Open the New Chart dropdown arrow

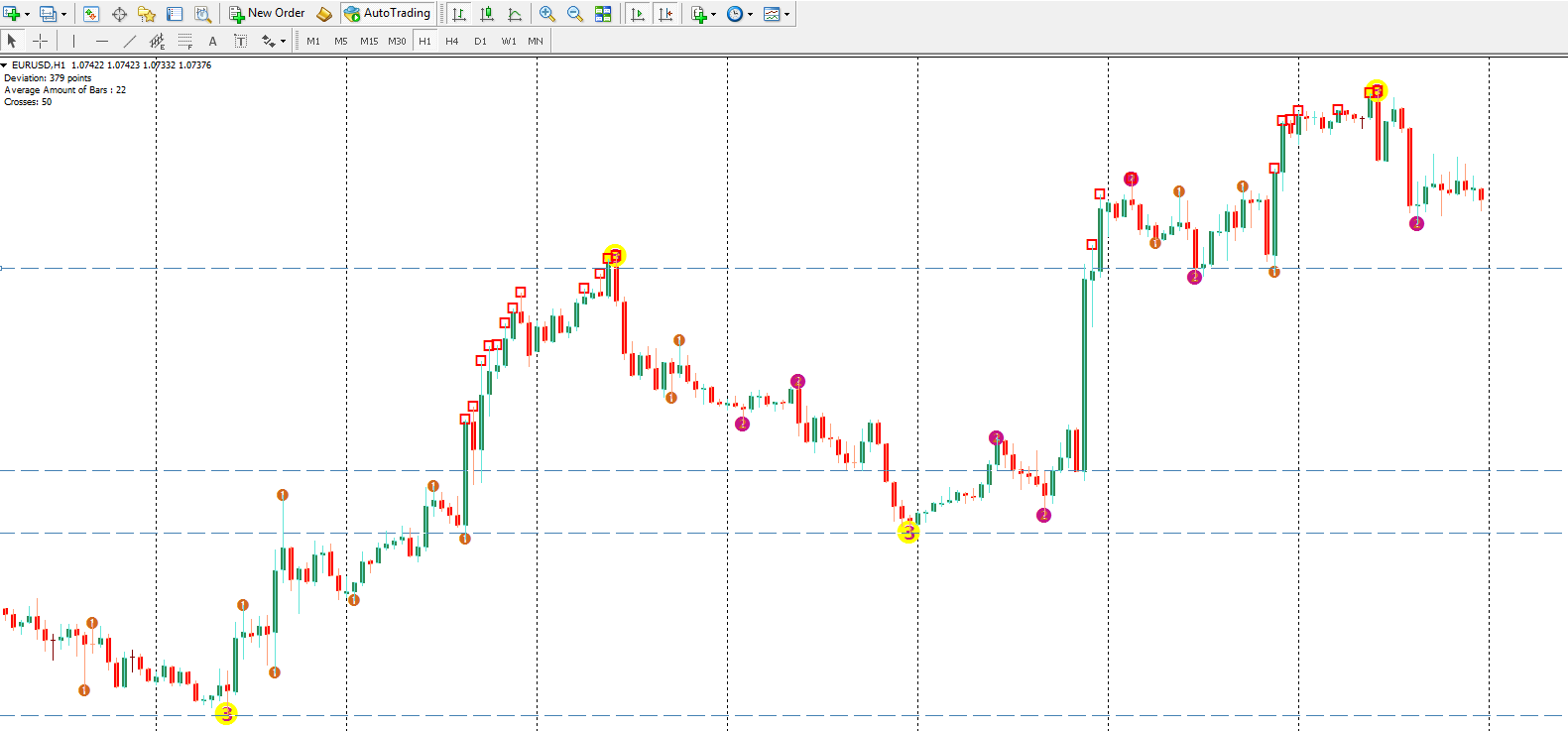click(x=27, y=14)
